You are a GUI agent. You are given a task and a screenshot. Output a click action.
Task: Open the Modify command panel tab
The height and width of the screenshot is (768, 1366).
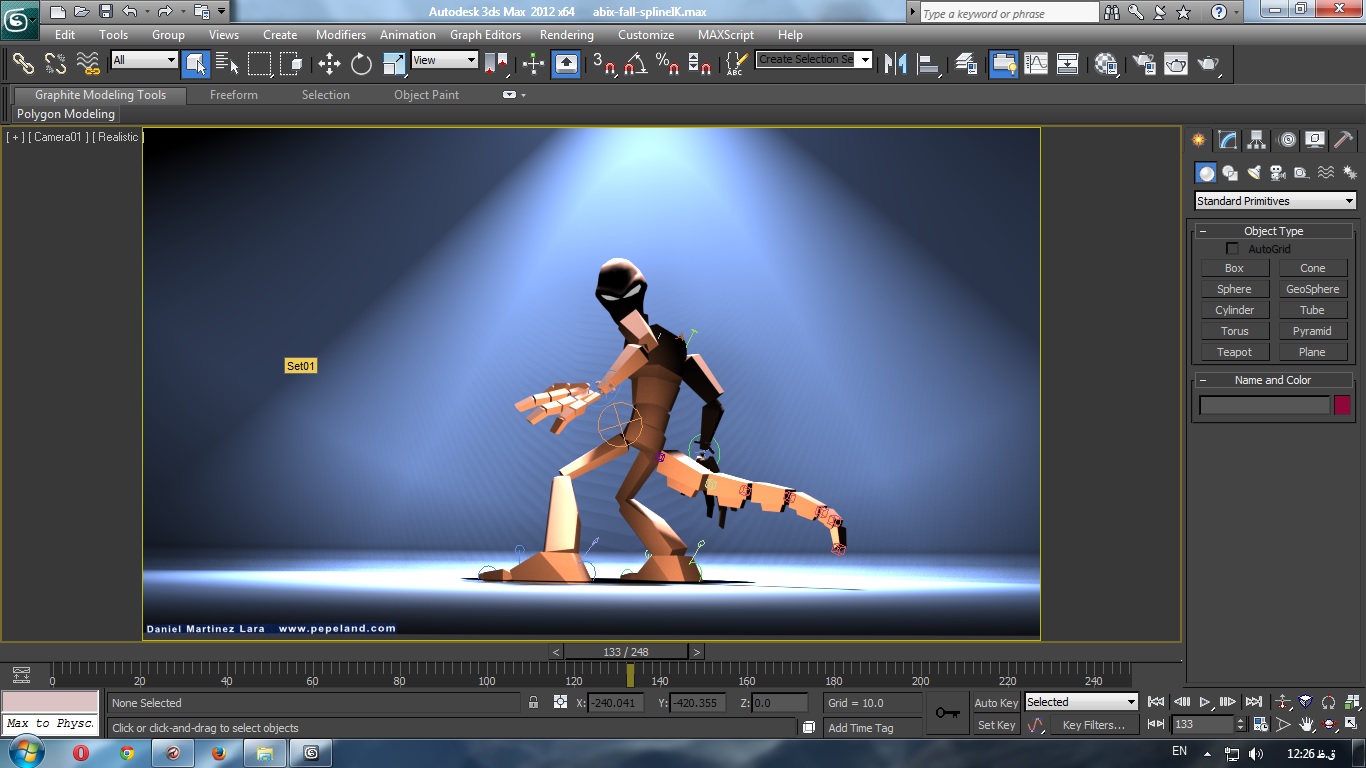click(x=1228, y=140)
